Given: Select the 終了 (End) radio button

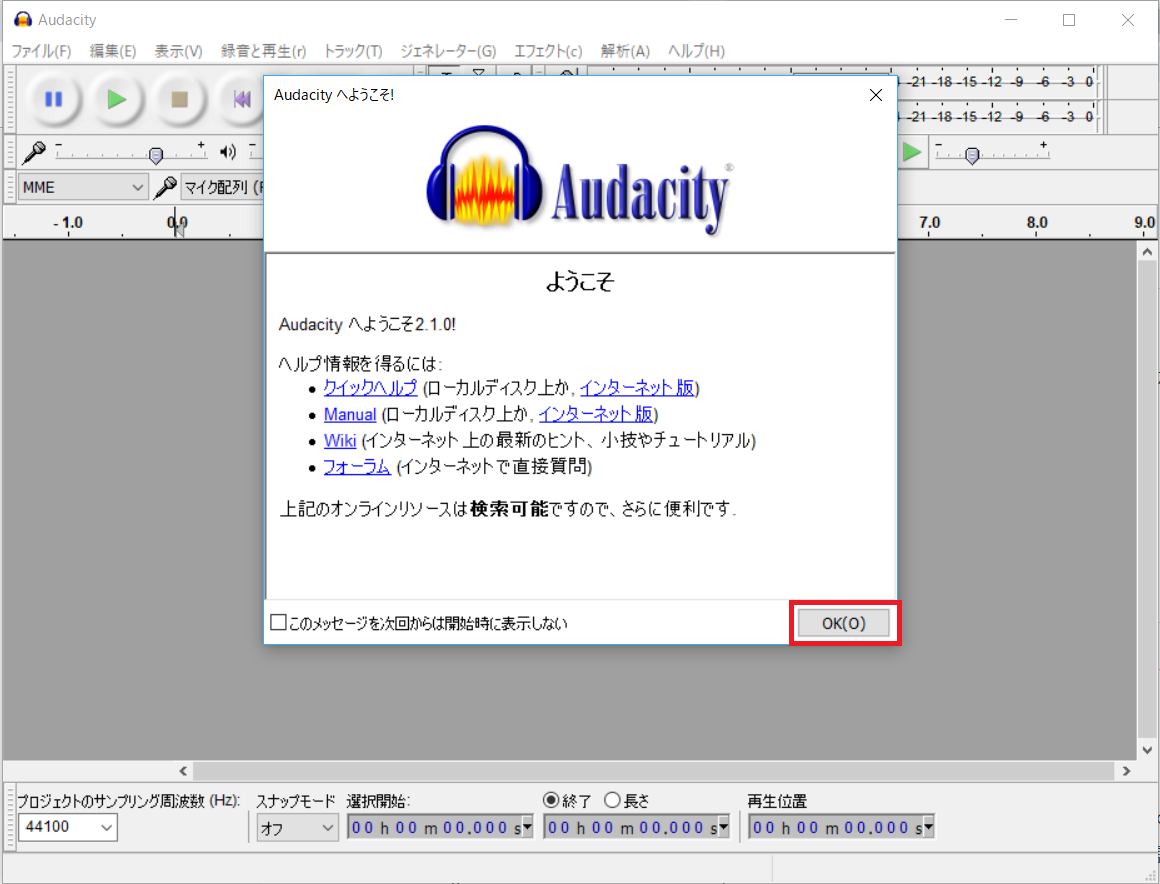Looking at the screenshot, I should coord(550,800).
